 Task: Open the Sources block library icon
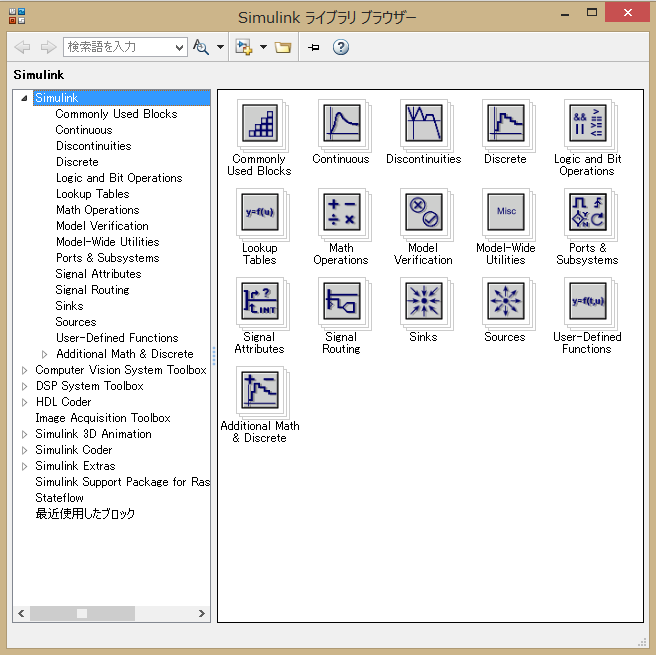tap(504, 301)
